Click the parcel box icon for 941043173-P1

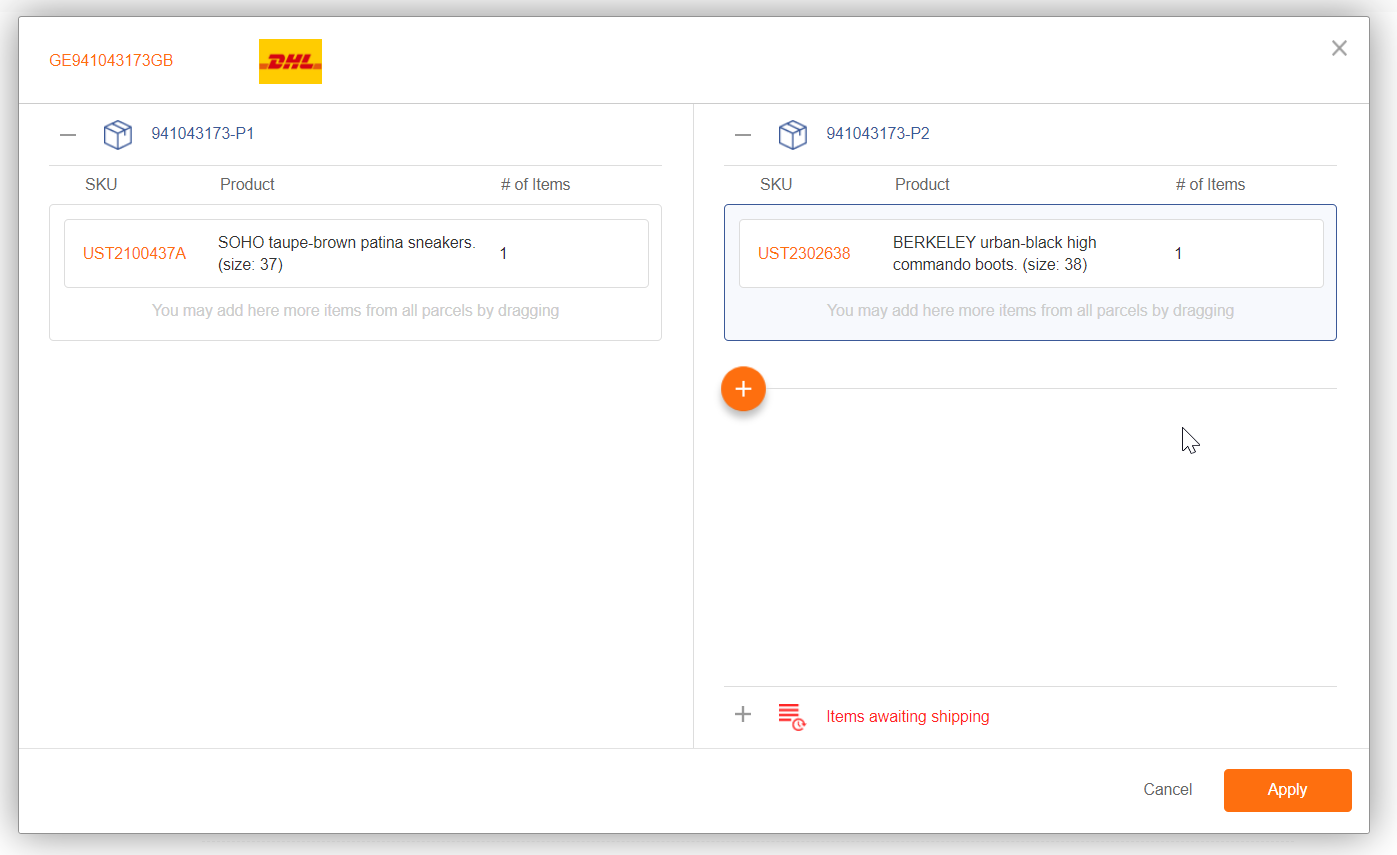pyautogui.click(x=118, y=134)
